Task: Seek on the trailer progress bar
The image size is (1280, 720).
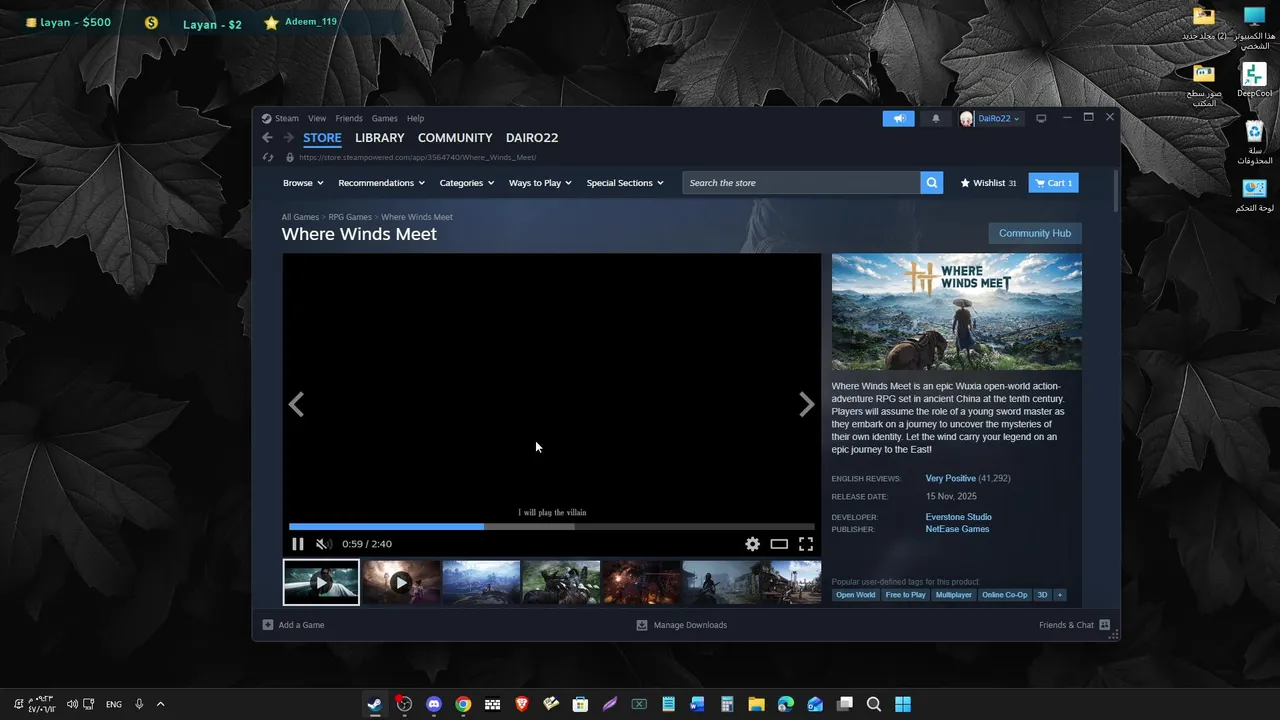Action: (x=552, y=526)
